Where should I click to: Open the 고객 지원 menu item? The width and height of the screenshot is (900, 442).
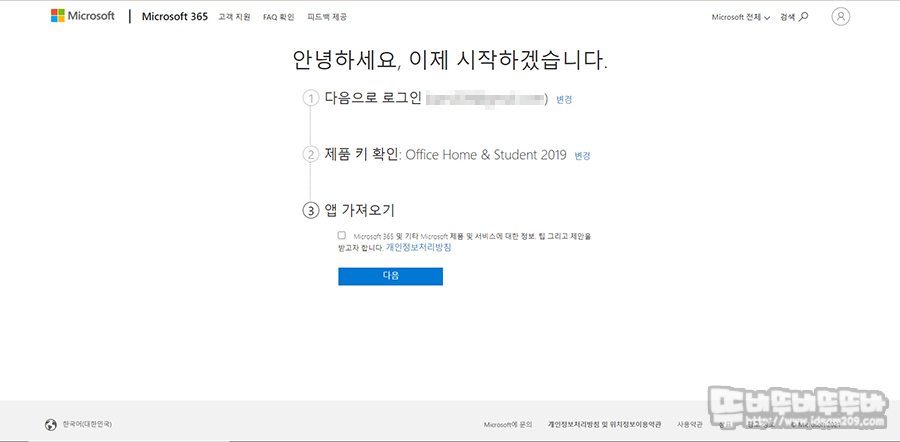[234, 17]
